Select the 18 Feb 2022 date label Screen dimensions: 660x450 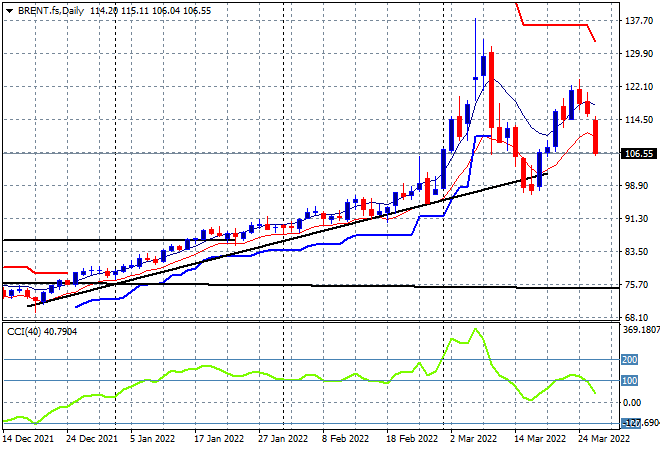[412, 439]
